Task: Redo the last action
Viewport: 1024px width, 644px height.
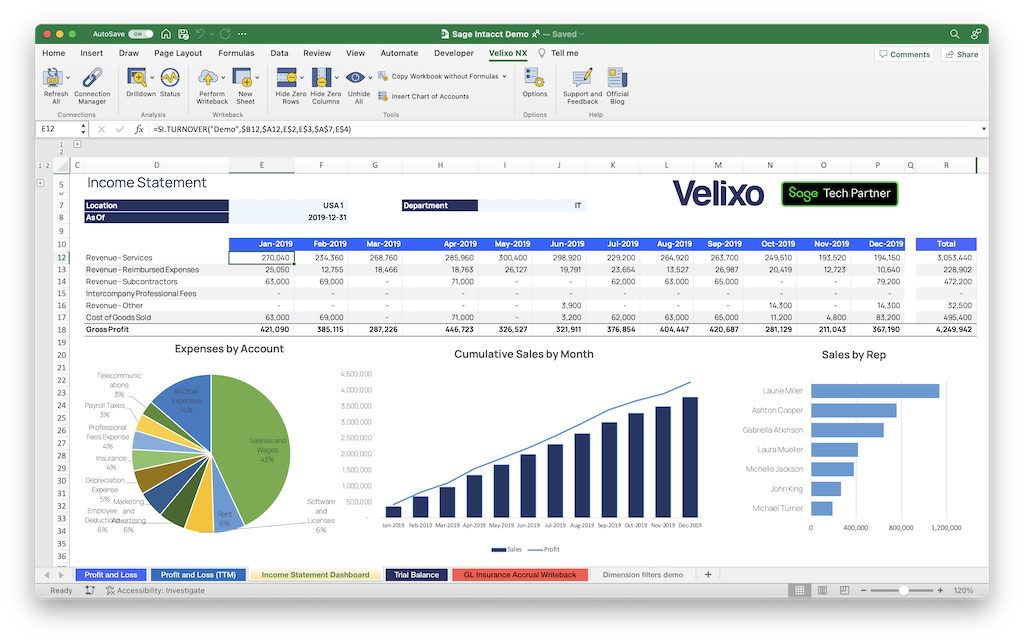Action: 225,34
